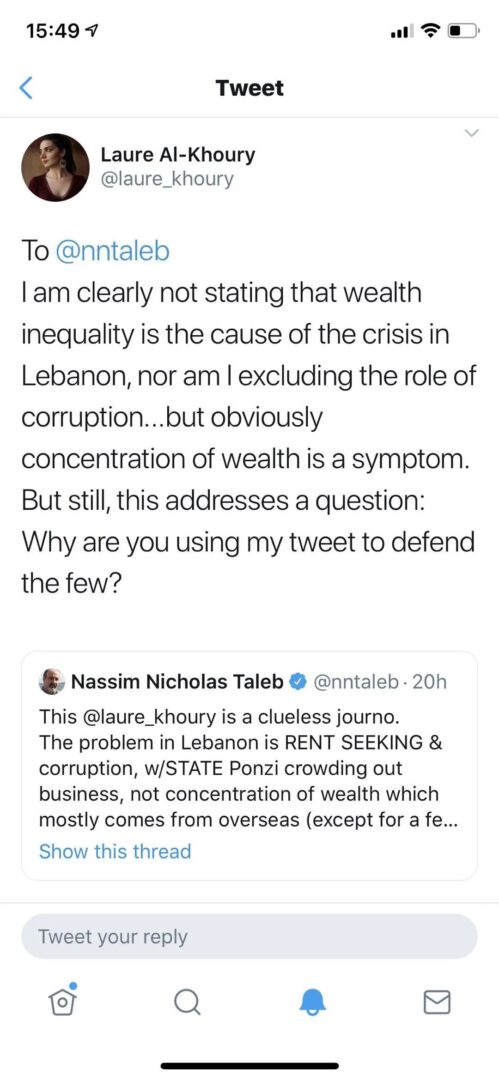Viewport: 499px width, 1080px height.
Task: Tap the 'Tweet' header title
Action: (x=250, y=88)
